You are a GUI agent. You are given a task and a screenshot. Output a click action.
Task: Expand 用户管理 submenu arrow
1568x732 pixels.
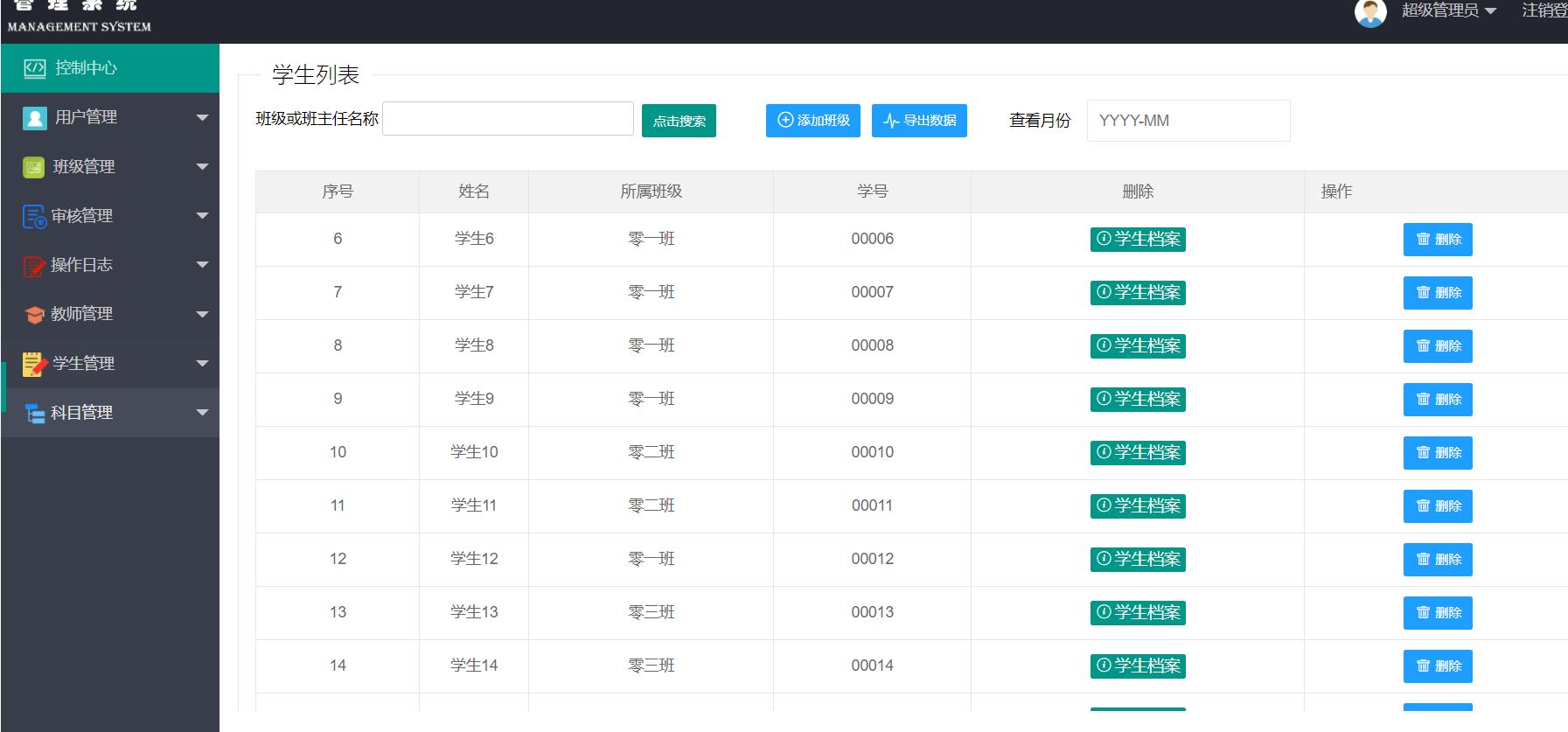[x=202, y=117]
